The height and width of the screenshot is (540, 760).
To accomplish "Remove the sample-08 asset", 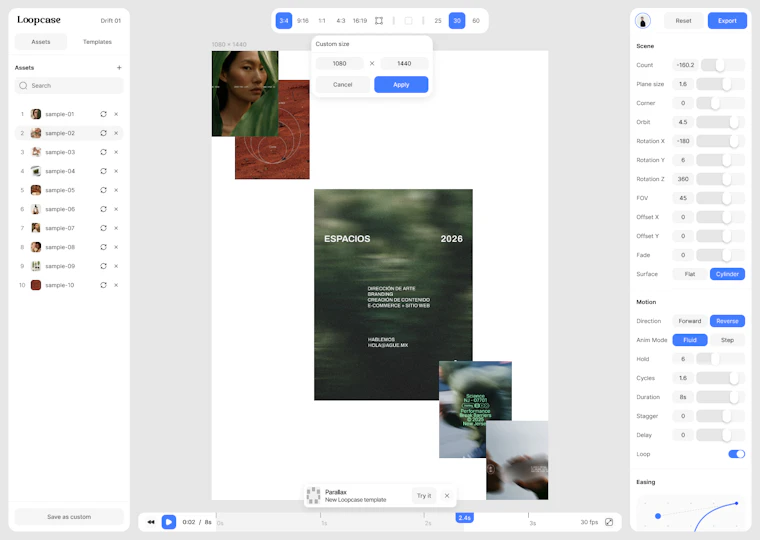I will (116, 247).
